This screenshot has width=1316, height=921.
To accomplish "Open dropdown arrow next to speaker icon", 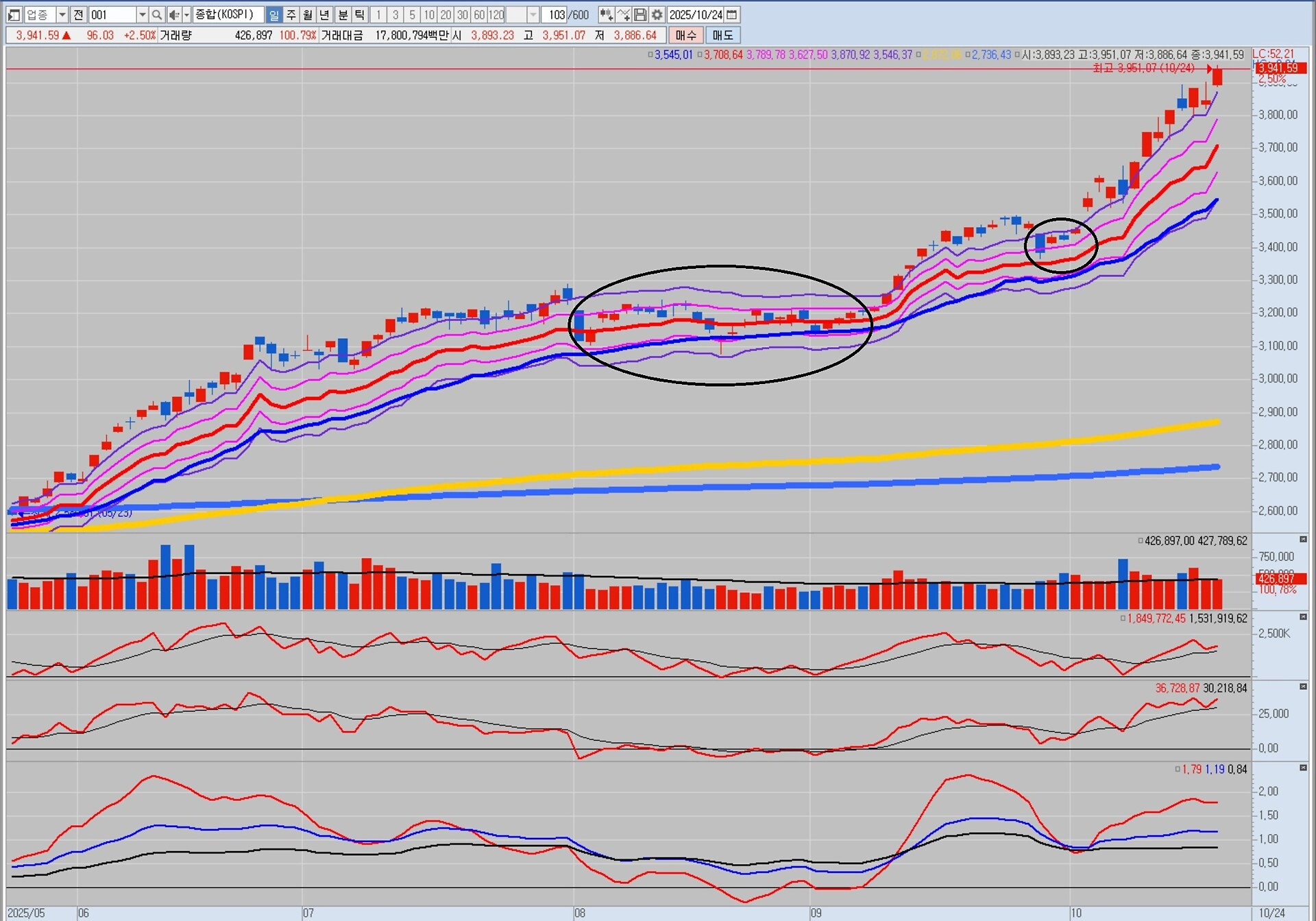I will tap(186, 14).
